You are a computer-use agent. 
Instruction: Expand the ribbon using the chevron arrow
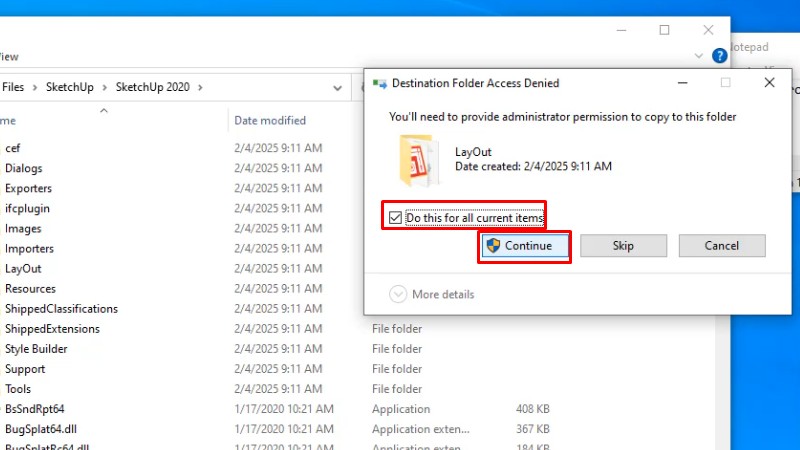(x=699, y=56)
